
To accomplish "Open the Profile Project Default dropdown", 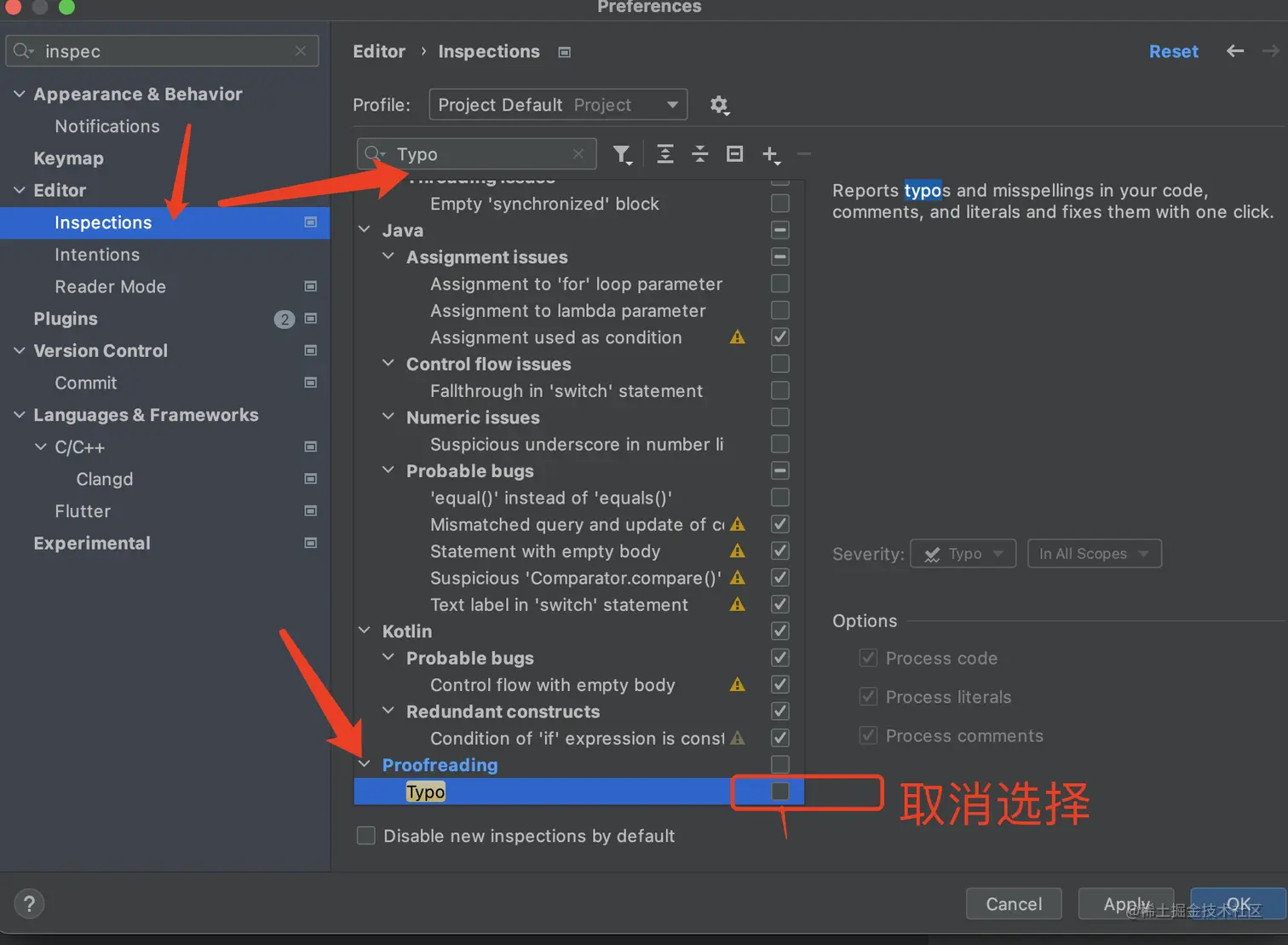I will click(x=558, y=105).
